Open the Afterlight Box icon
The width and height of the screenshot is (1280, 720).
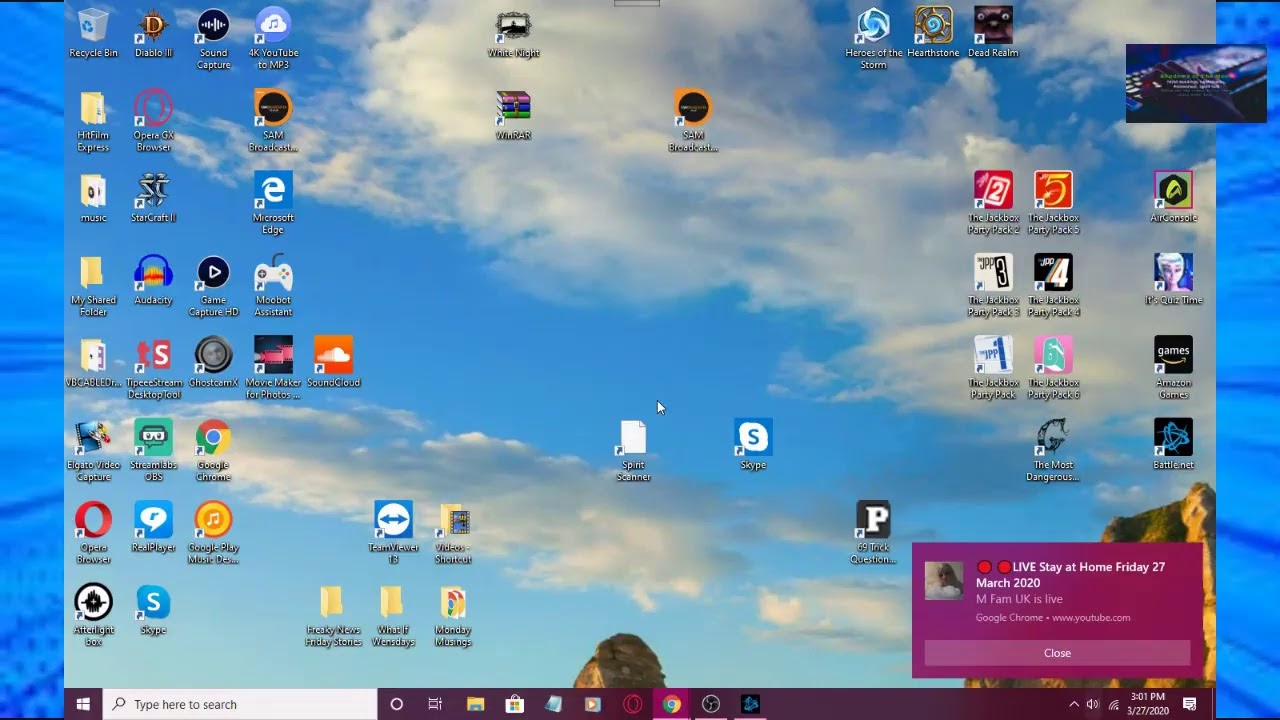(x=93, y=617)
